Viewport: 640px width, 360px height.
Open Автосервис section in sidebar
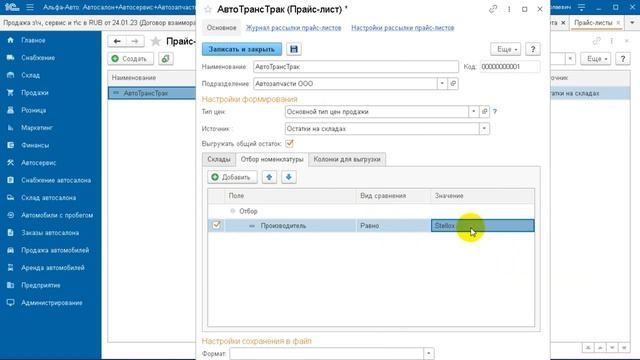pos(38,163)
